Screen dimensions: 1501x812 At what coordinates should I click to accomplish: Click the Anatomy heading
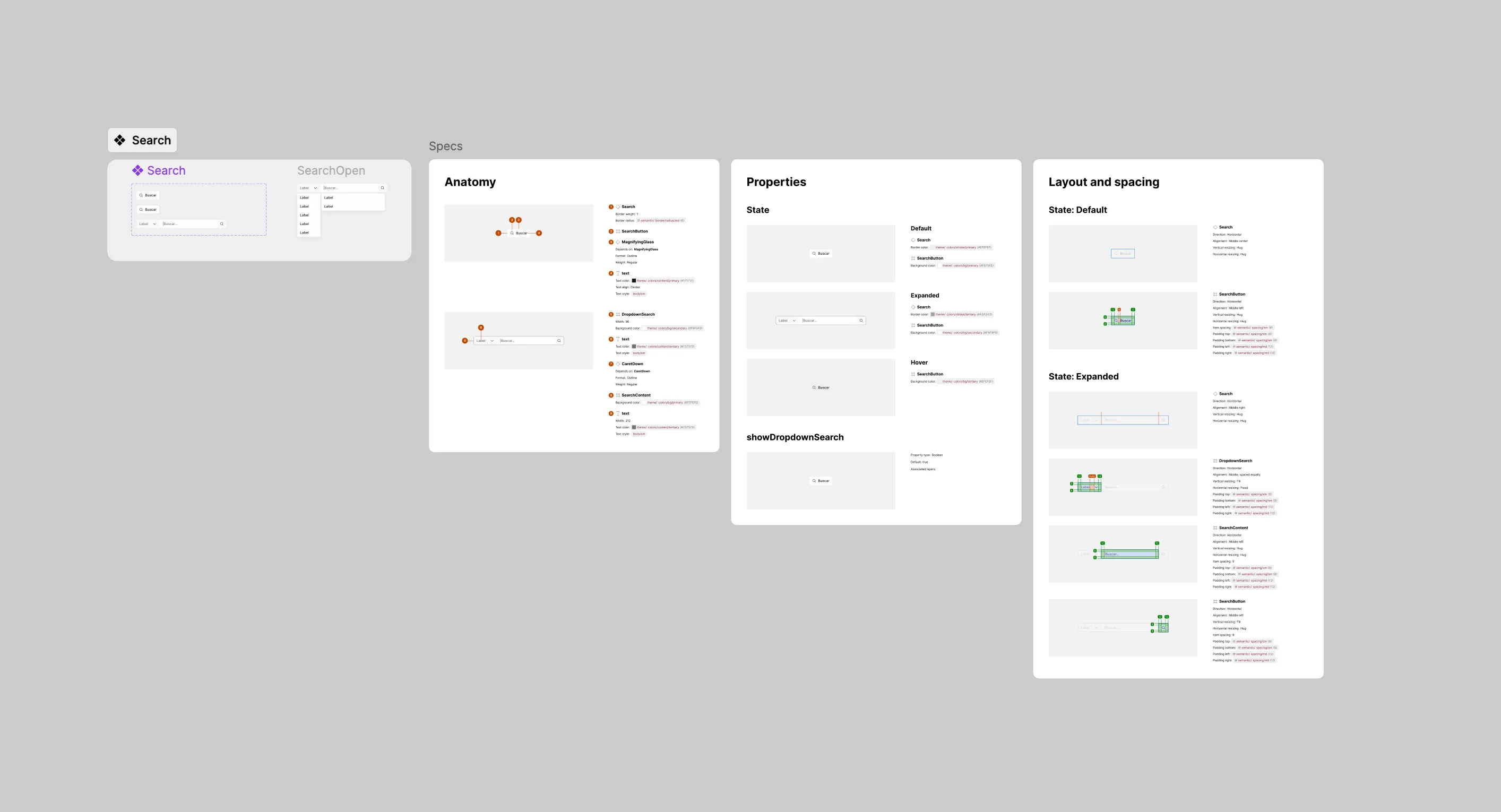(x=470, y=182)
